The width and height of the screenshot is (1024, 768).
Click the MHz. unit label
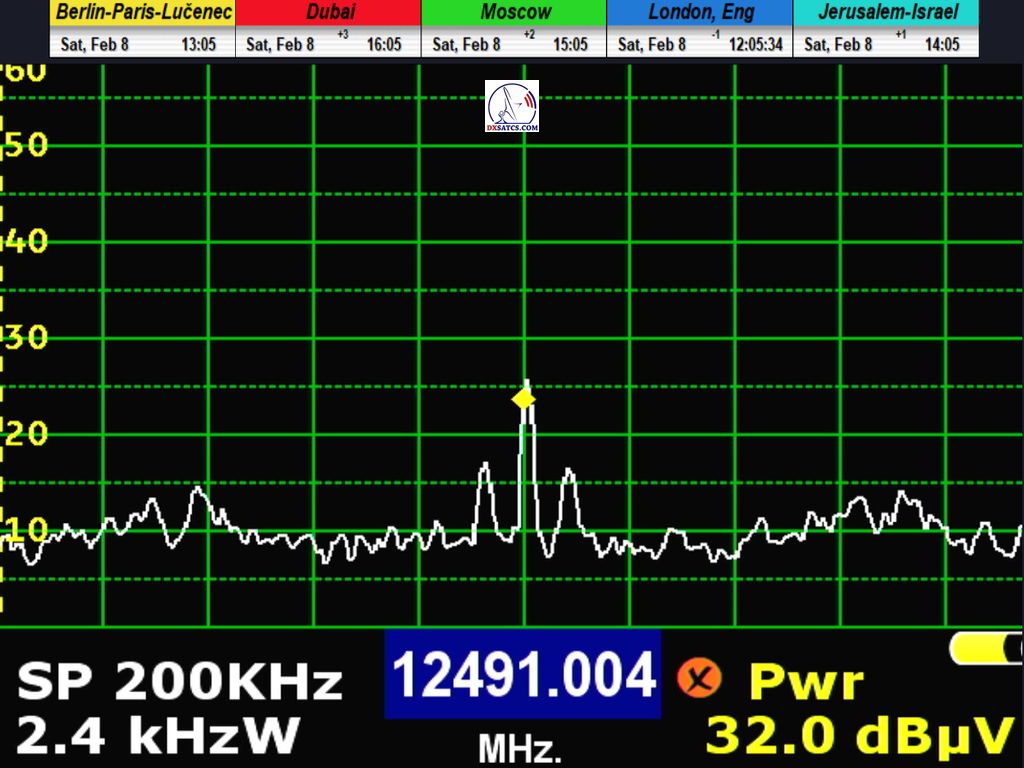pyautogui.click(x=519, y=747)
